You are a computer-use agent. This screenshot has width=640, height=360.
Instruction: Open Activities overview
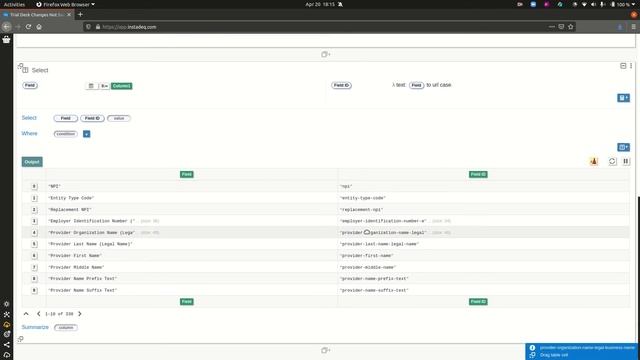14,4
